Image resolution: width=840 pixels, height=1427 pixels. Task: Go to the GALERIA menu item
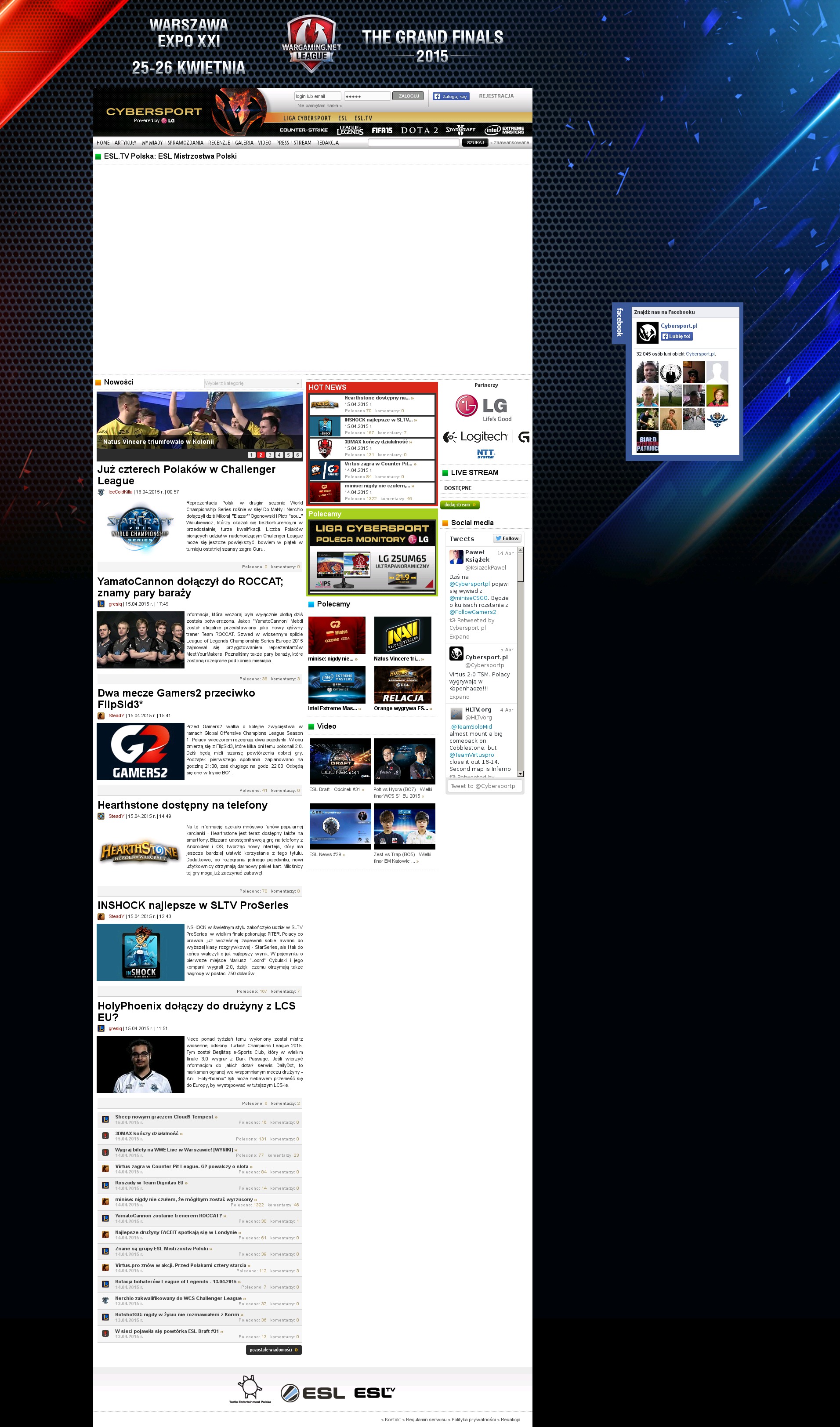pos(244,143)
